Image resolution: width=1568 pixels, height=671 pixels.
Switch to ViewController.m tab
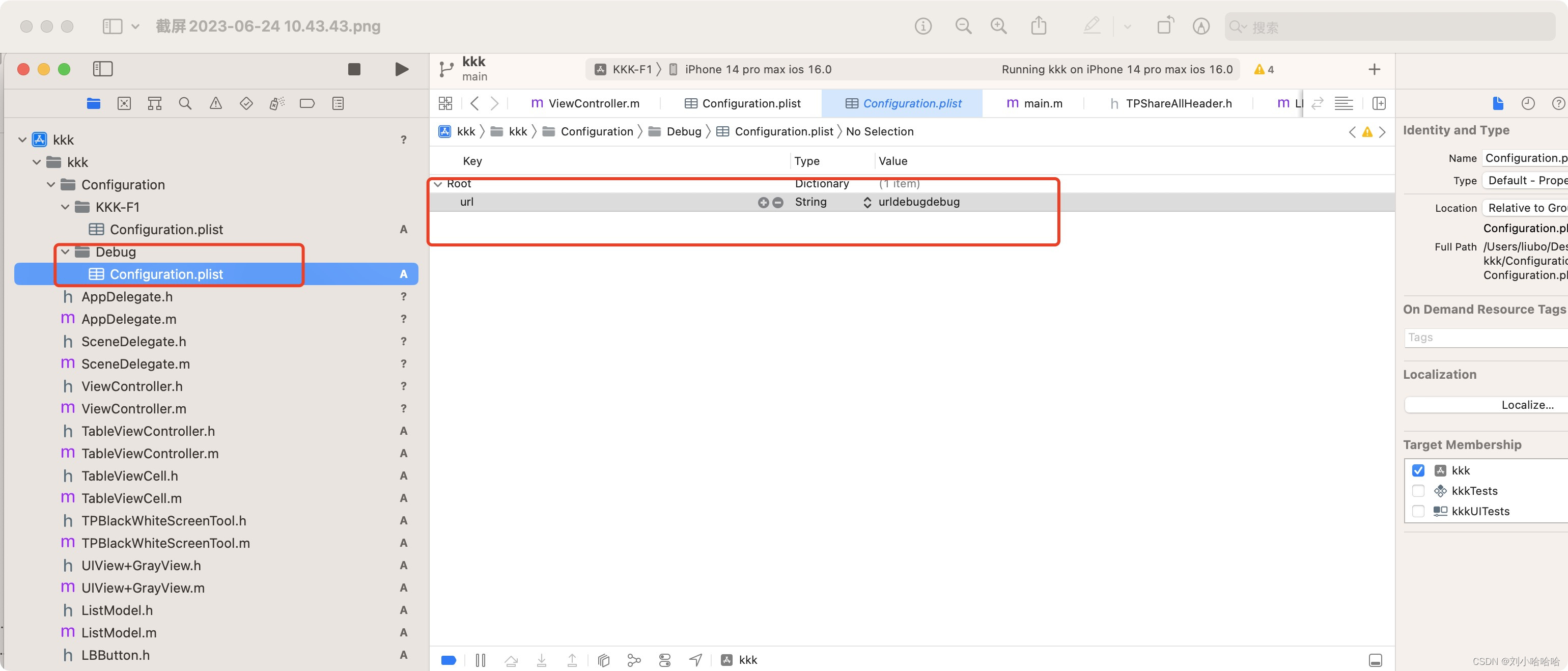[x=585, y=103]
